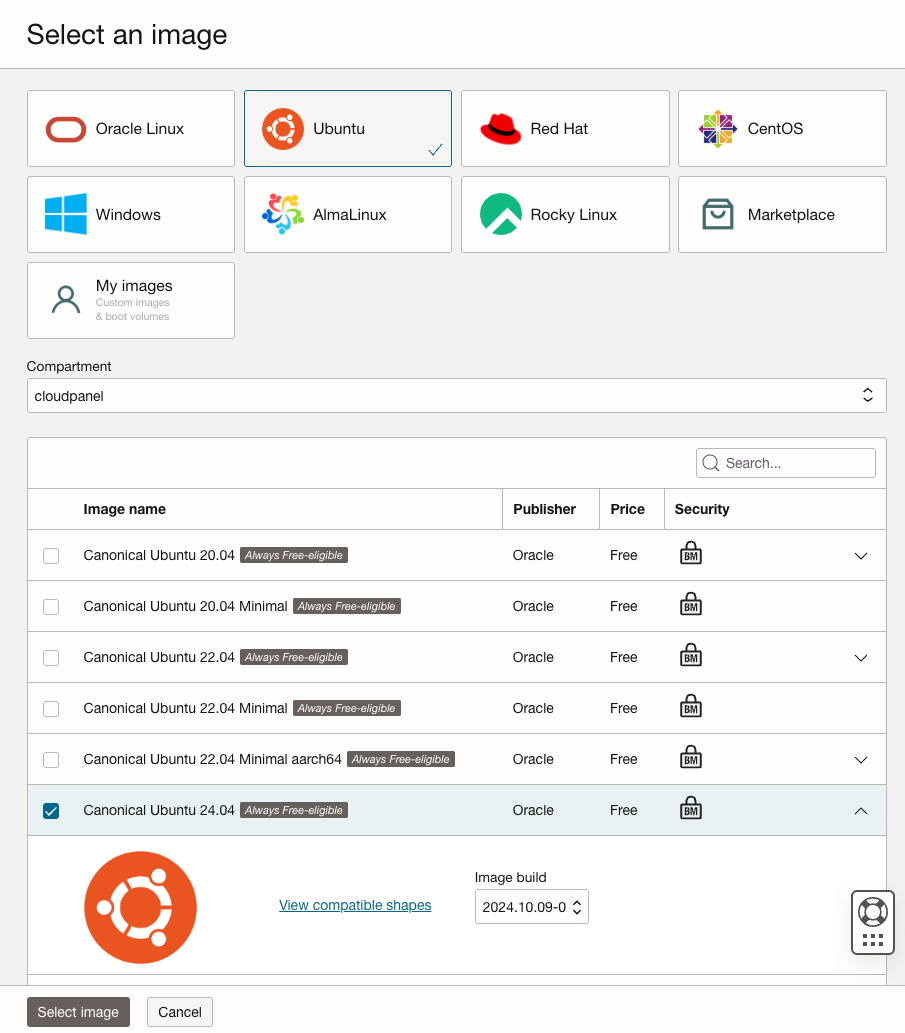Uncheck the Canonical Ubuntu 24.04 checkbox

click(x=51, y=811)
